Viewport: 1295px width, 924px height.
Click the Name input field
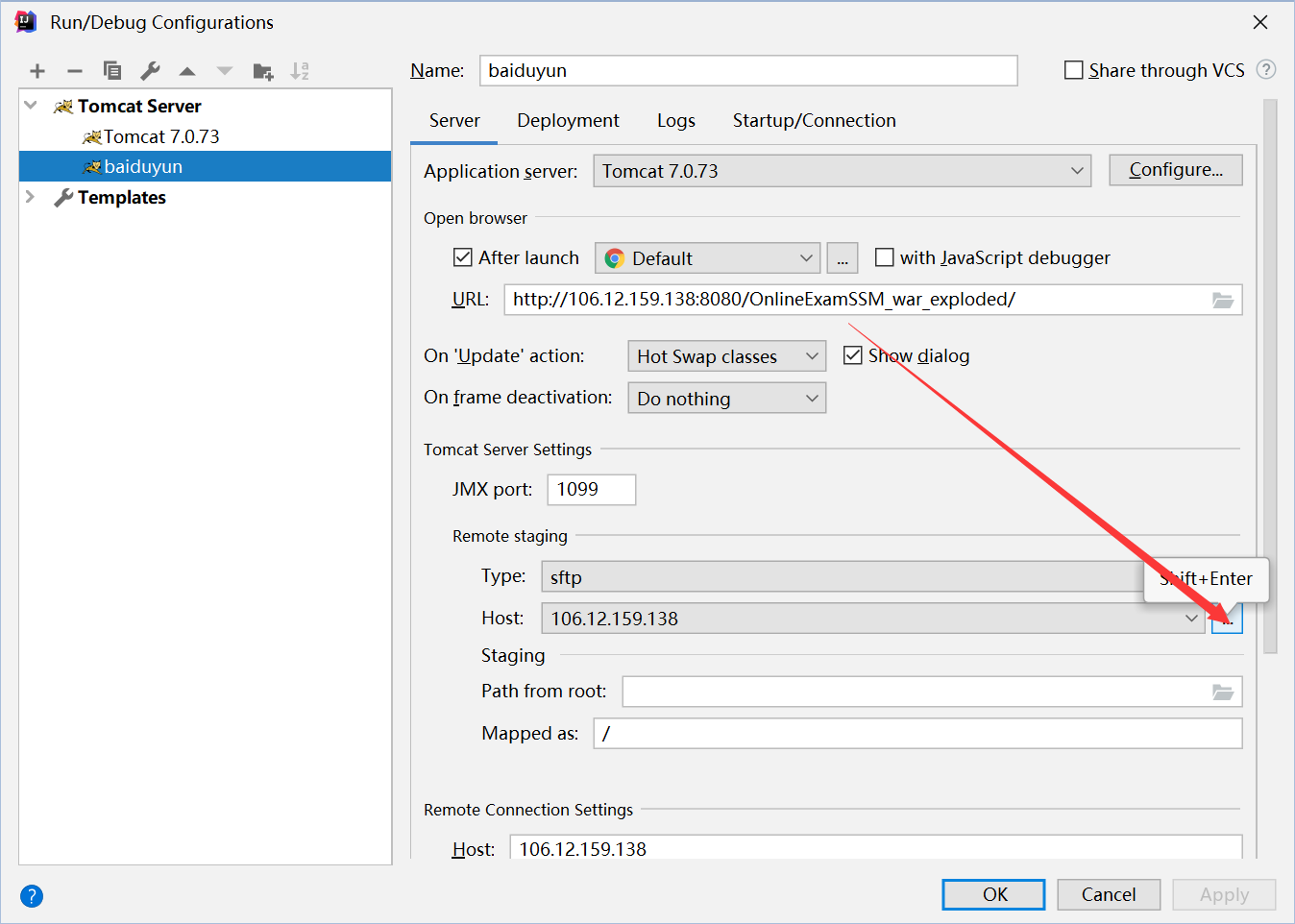[x=748, y=70]
